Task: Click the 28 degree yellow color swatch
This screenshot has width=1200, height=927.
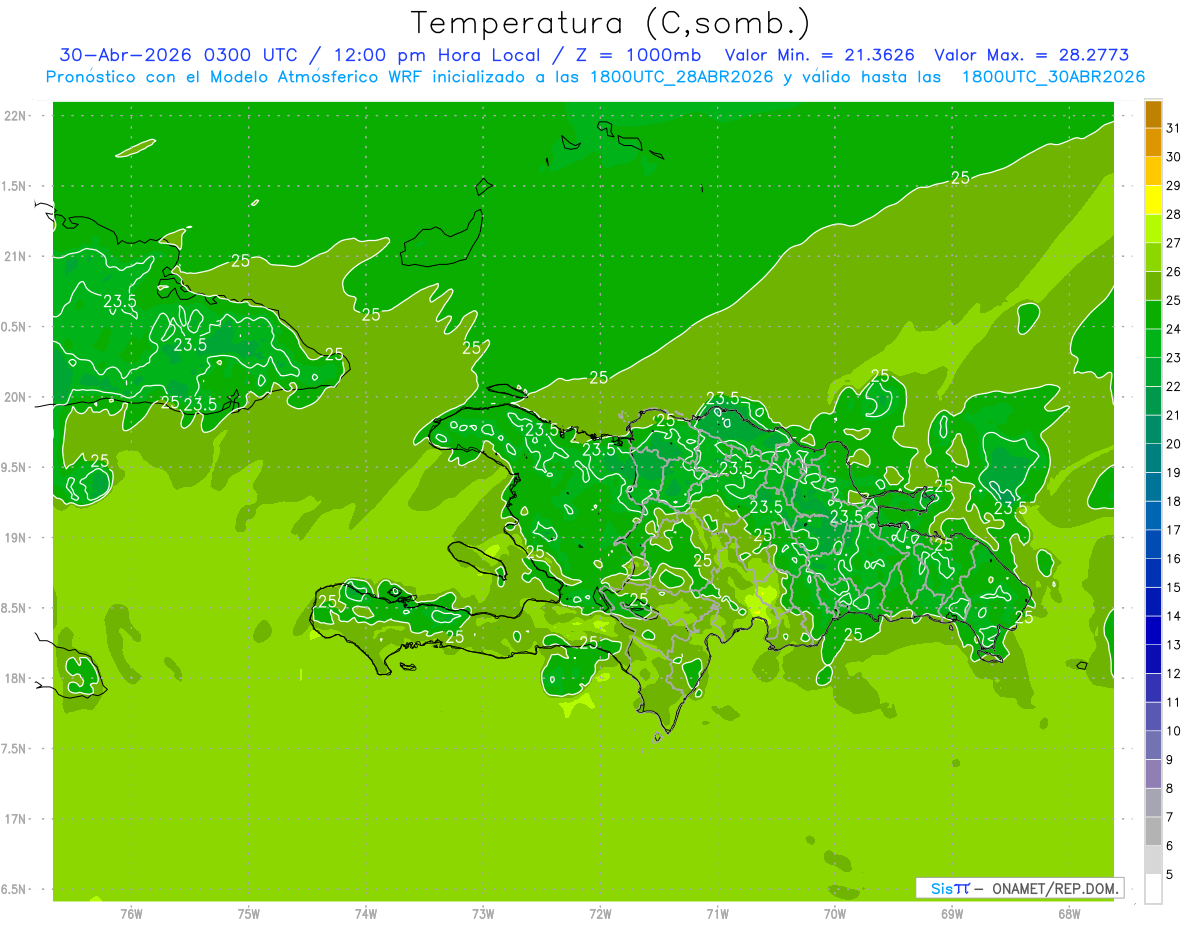Action: click(1153, 200)
